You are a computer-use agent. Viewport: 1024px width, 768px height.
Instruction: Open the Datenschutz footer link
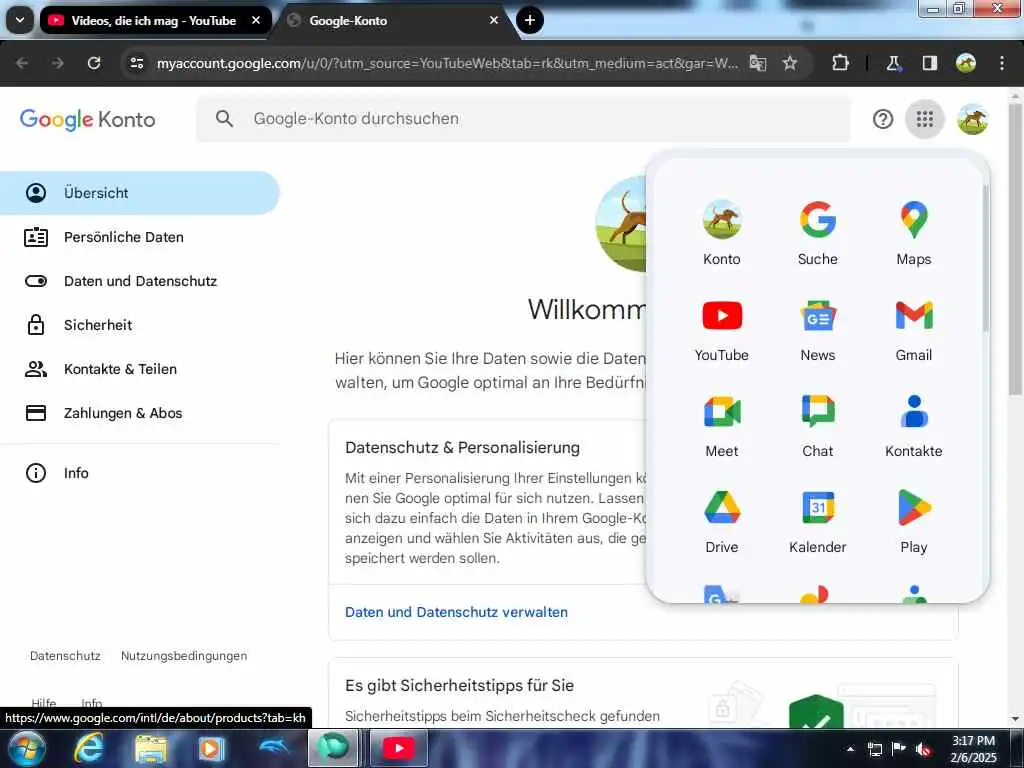pyautogui.click(x=65, y=656)
